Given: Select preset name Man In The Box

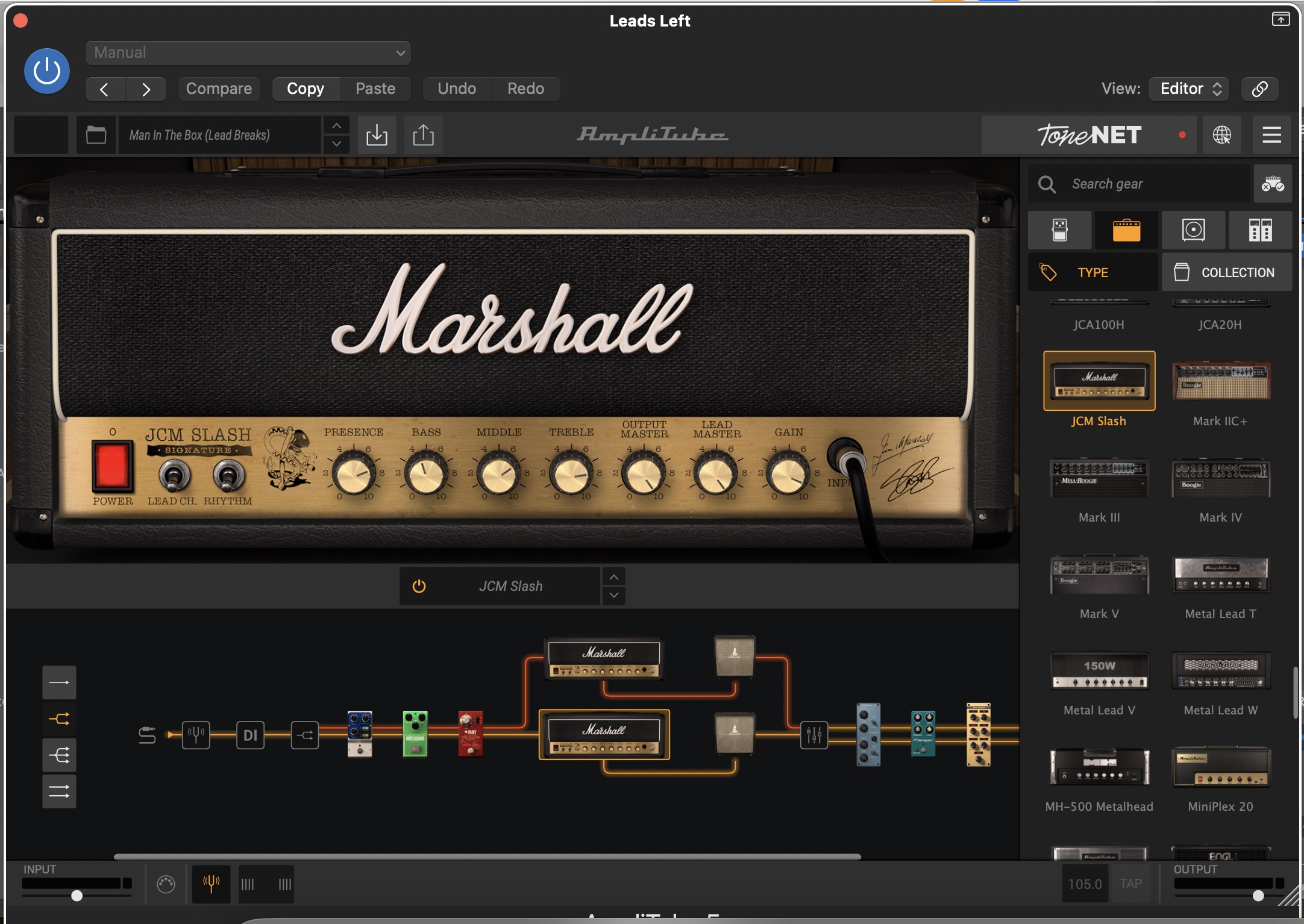Looking at the screenshot, I should point(221,135).
